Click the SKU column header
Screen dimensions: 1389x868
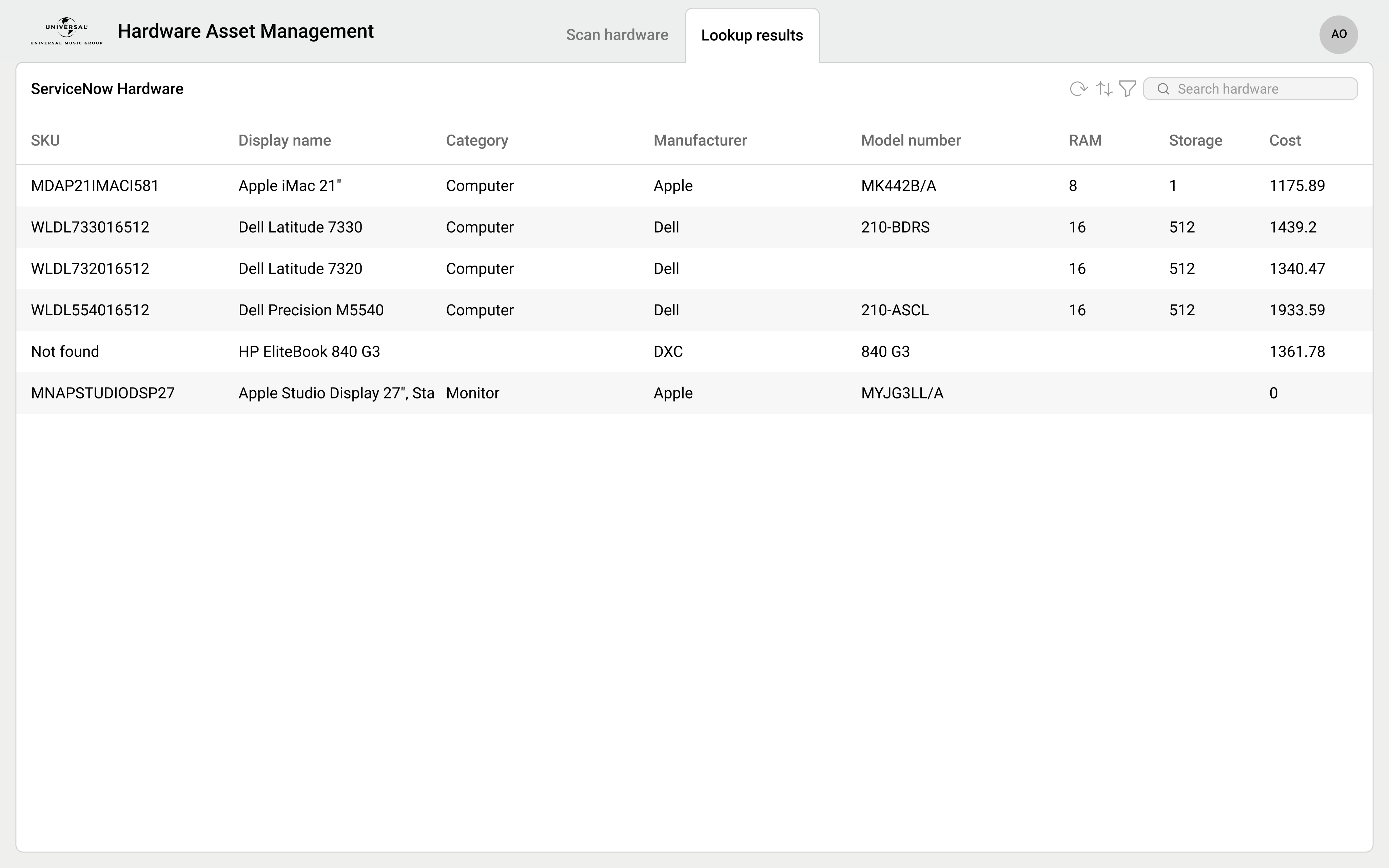[45, 141]
